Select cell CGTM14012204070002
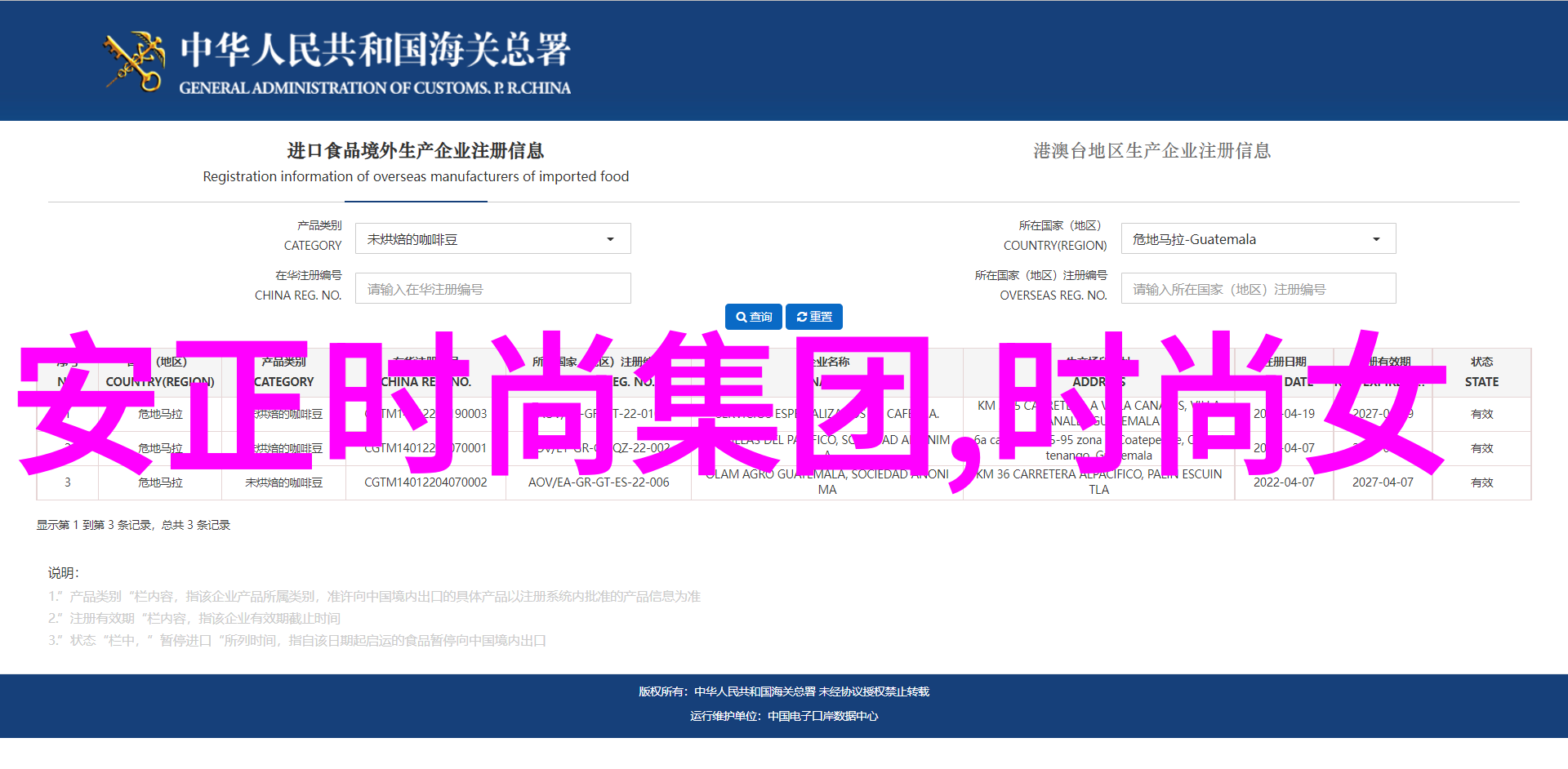 425,482
